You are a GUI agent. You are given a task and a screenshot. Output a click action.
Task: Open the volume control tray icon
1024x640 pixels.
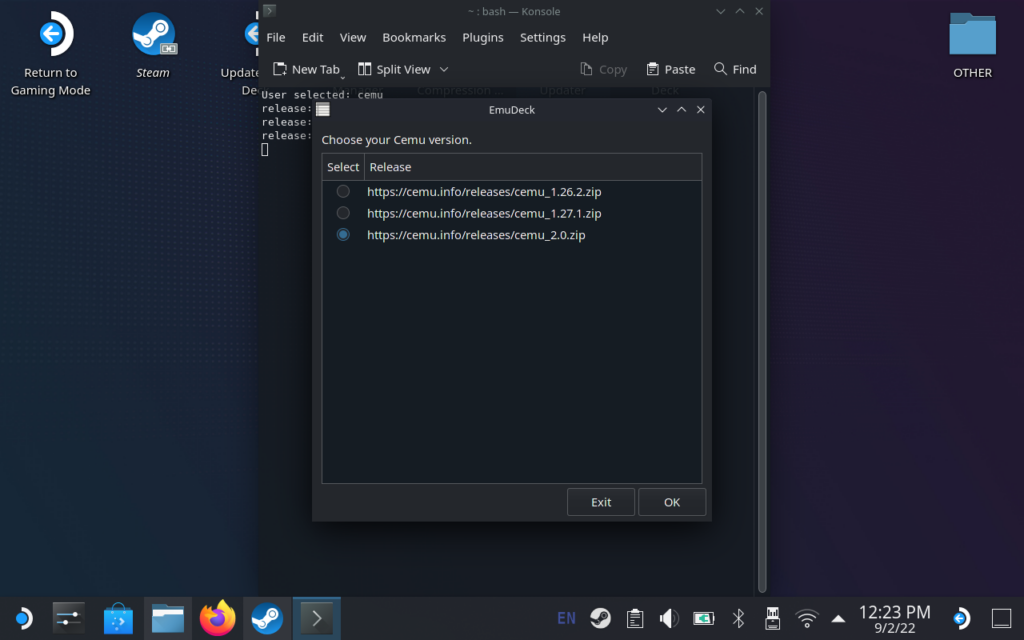pyautogui.click(x=669, y=618)
